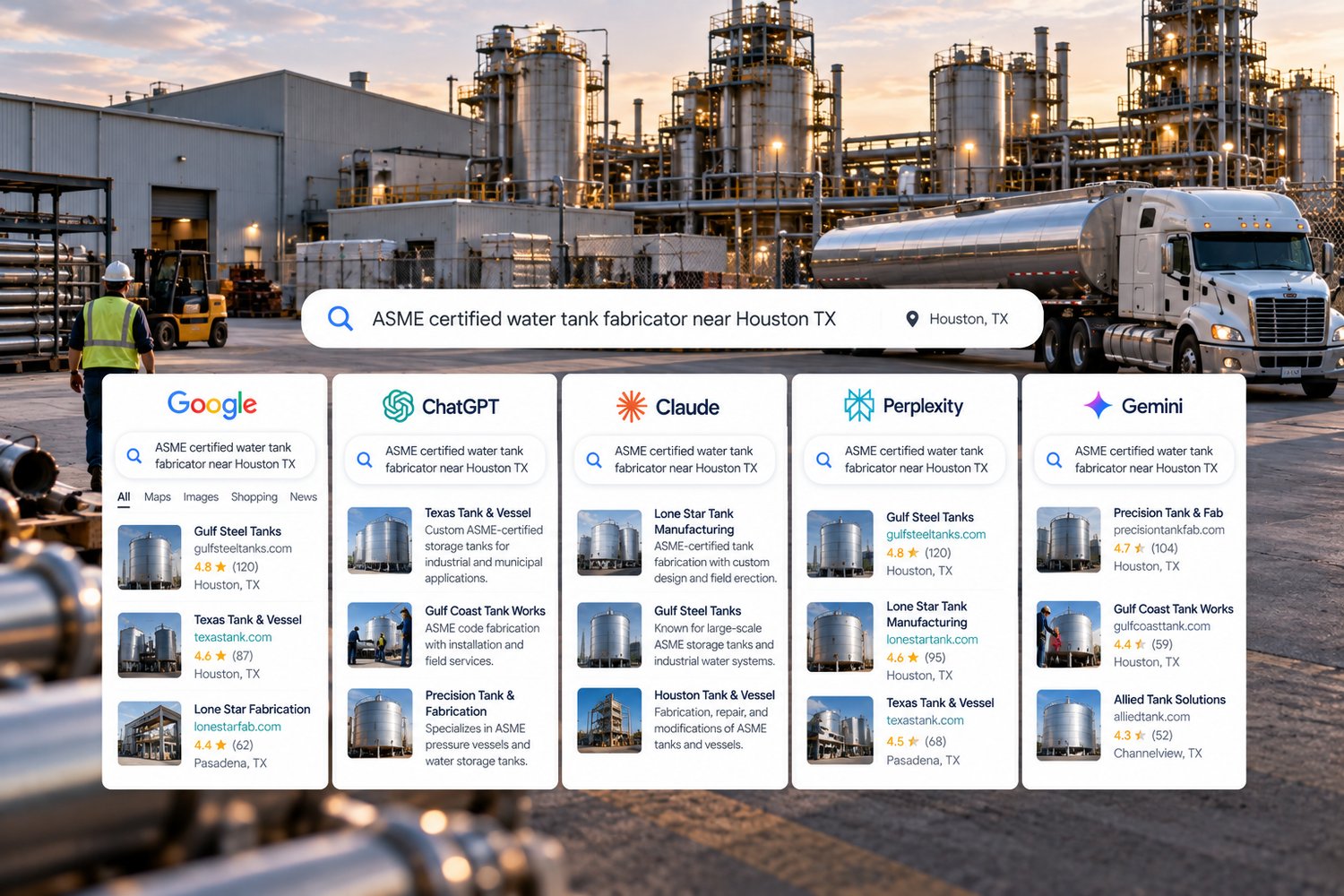Open the gulfsteeltanks.com link in the Google card
The image size is (1344, 896).
tap(243, 548)
